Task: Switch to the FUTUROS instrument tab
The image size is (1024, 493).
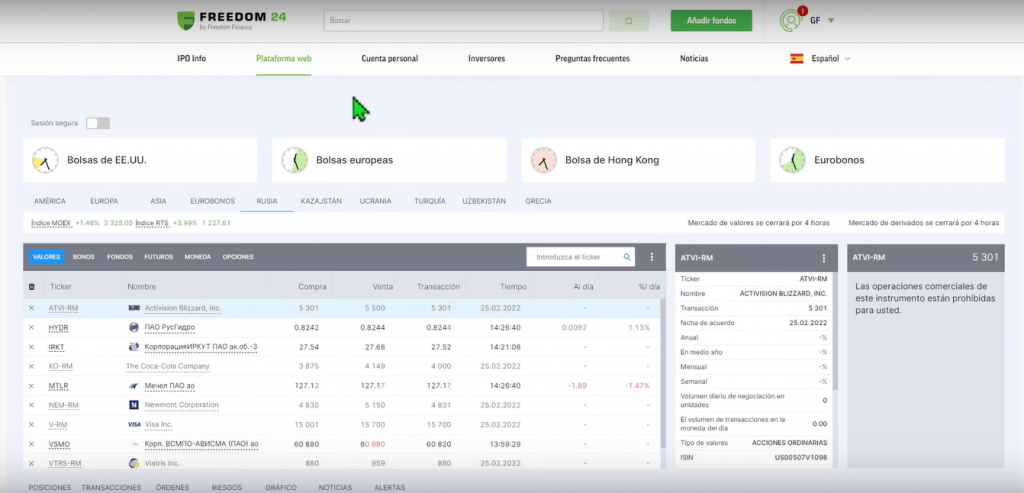Action: pos(159,257)
